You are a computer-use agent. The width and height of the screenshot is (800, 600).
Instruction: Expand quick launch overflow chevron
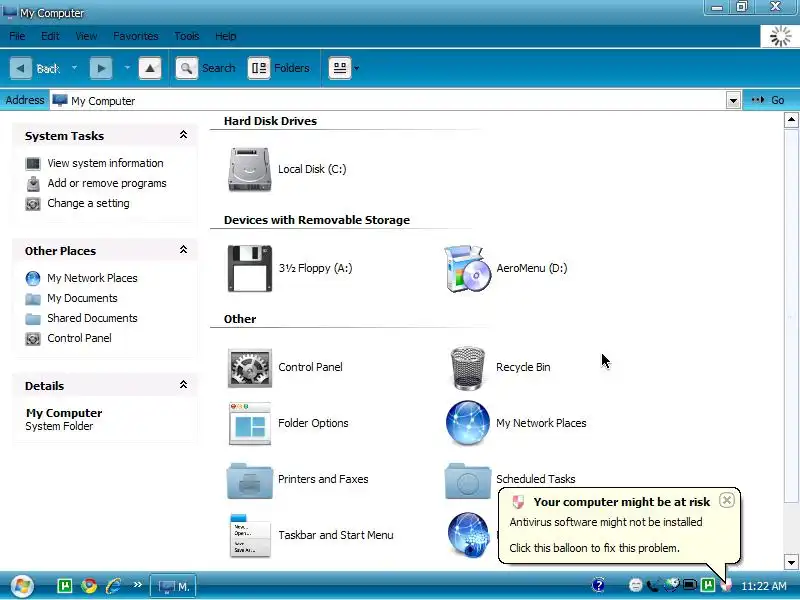coord(137,585)
